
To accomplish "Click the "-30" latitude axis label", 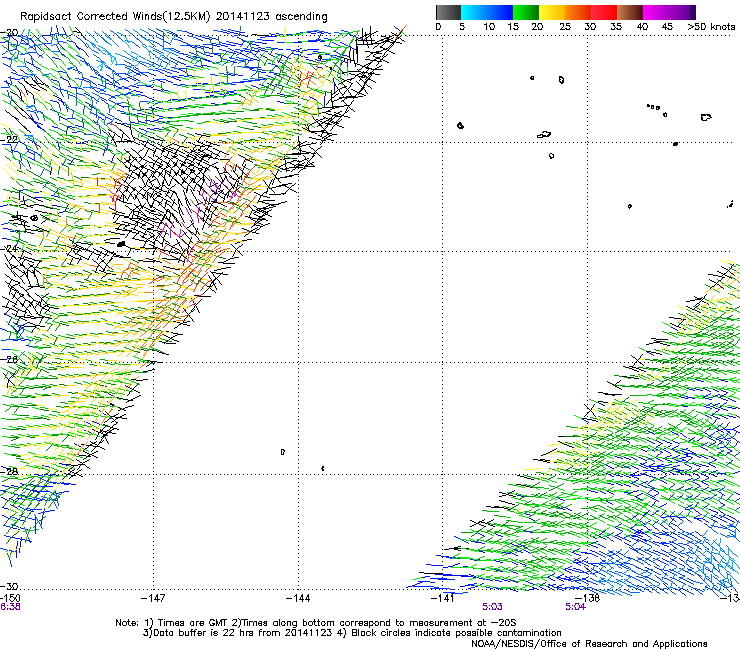I will point(9,586).
